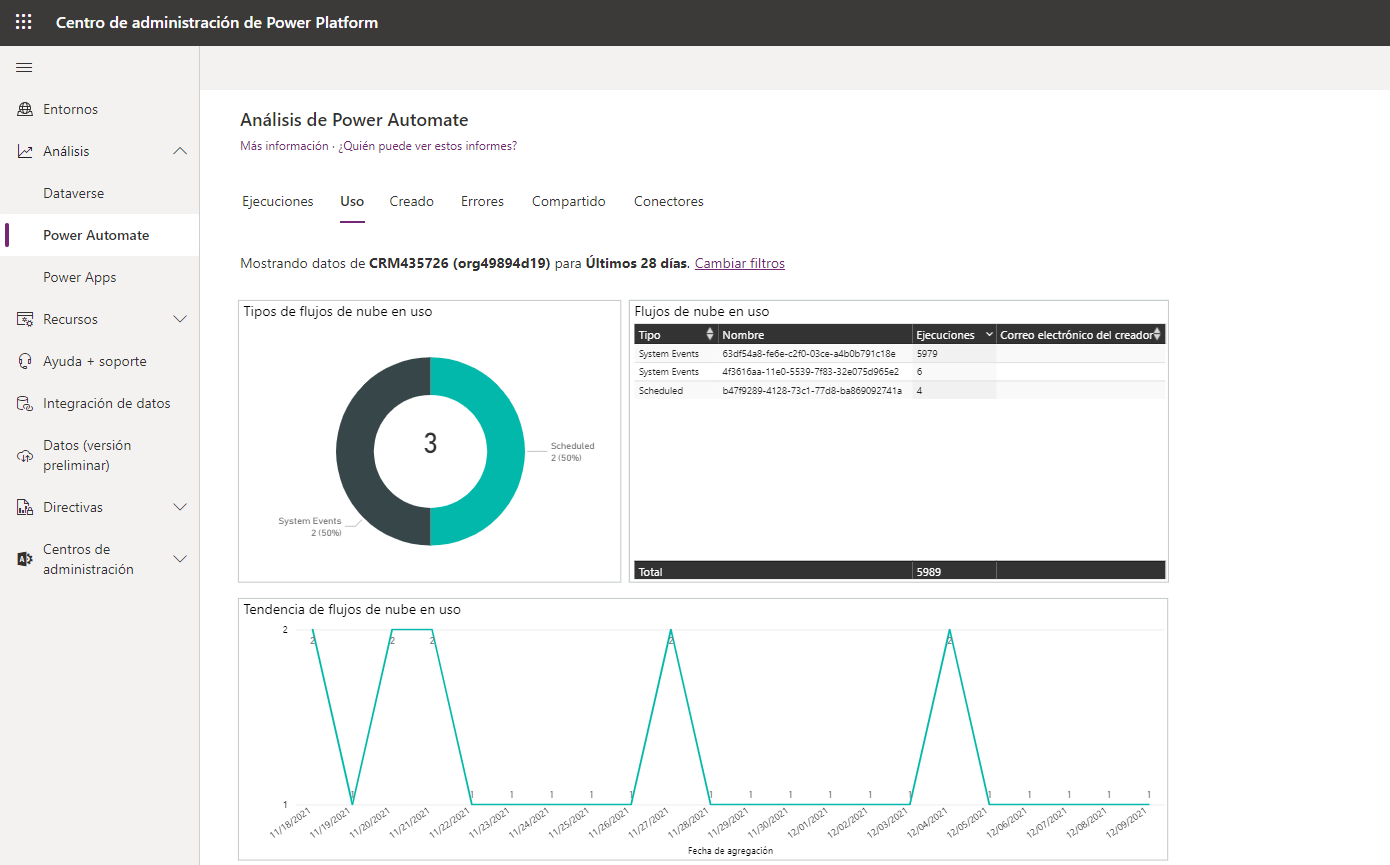
Task: Collapse the navigation hamburger menu
Action: (24, 68)
